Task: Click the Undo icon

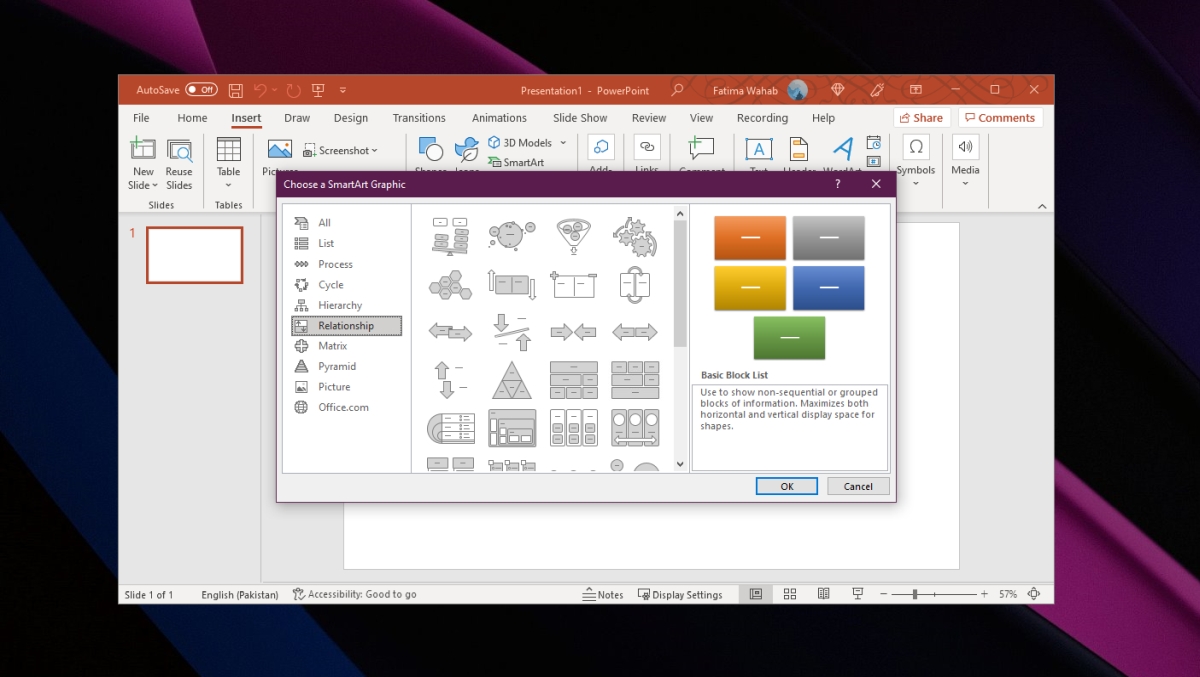Action: (x=261, y=90)
